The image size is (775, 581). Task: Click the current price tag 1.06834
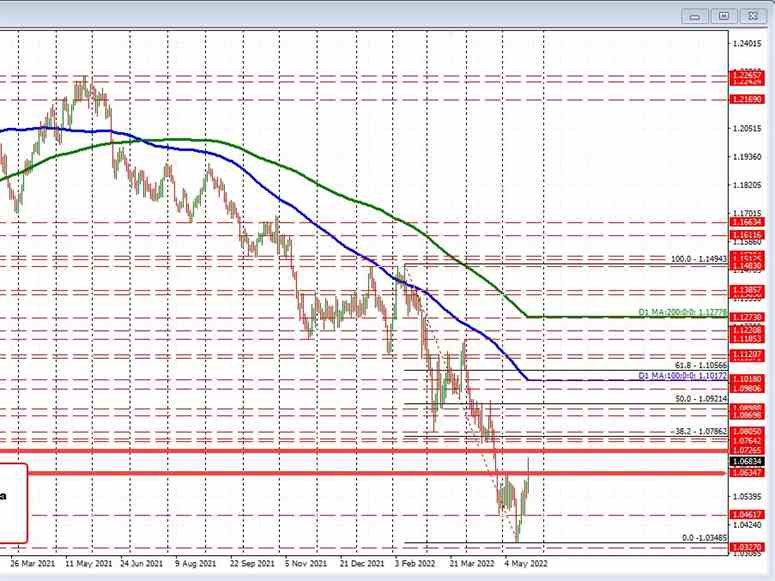747,461
